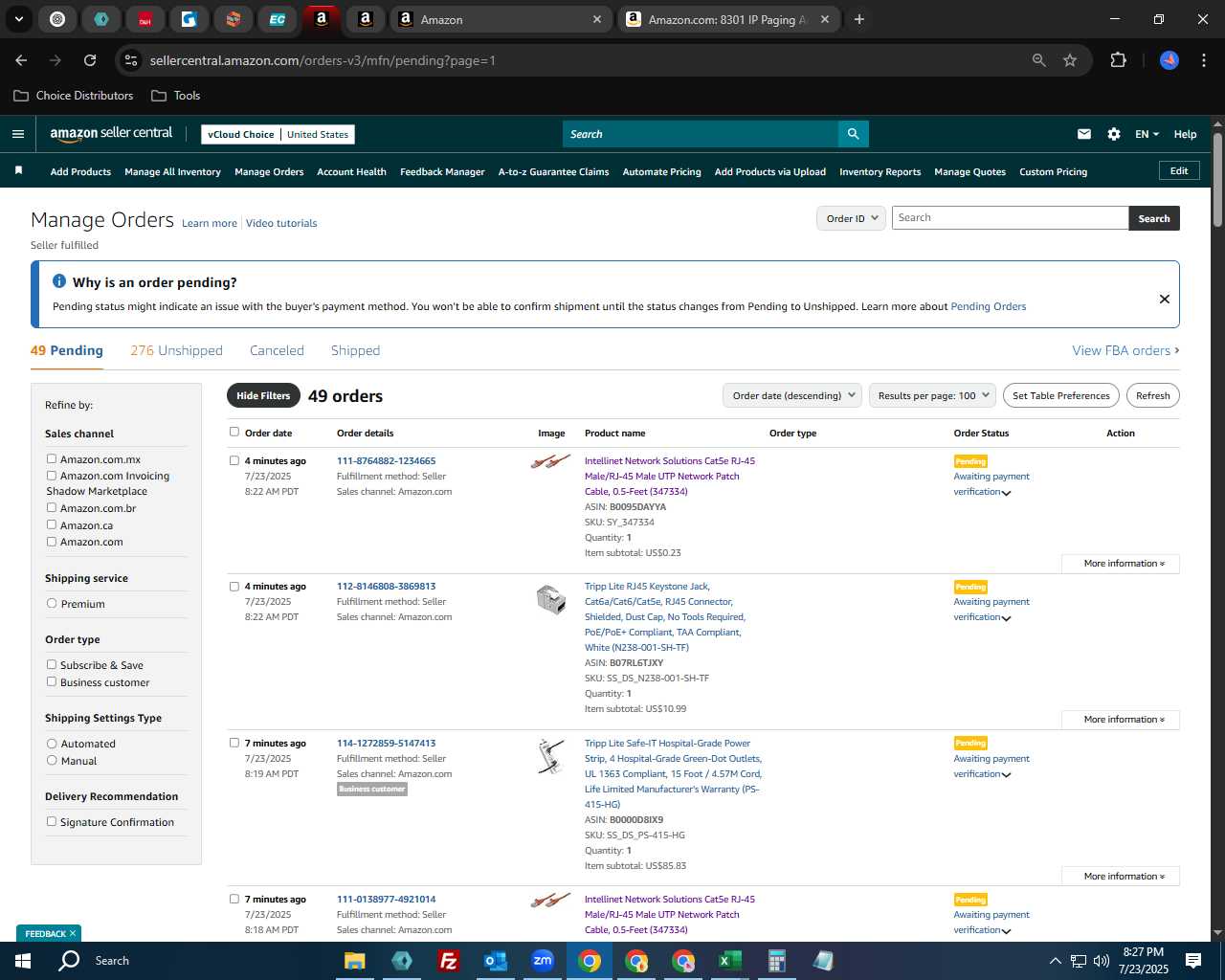Check the Amazon.ca sales channel

[52, 525]
